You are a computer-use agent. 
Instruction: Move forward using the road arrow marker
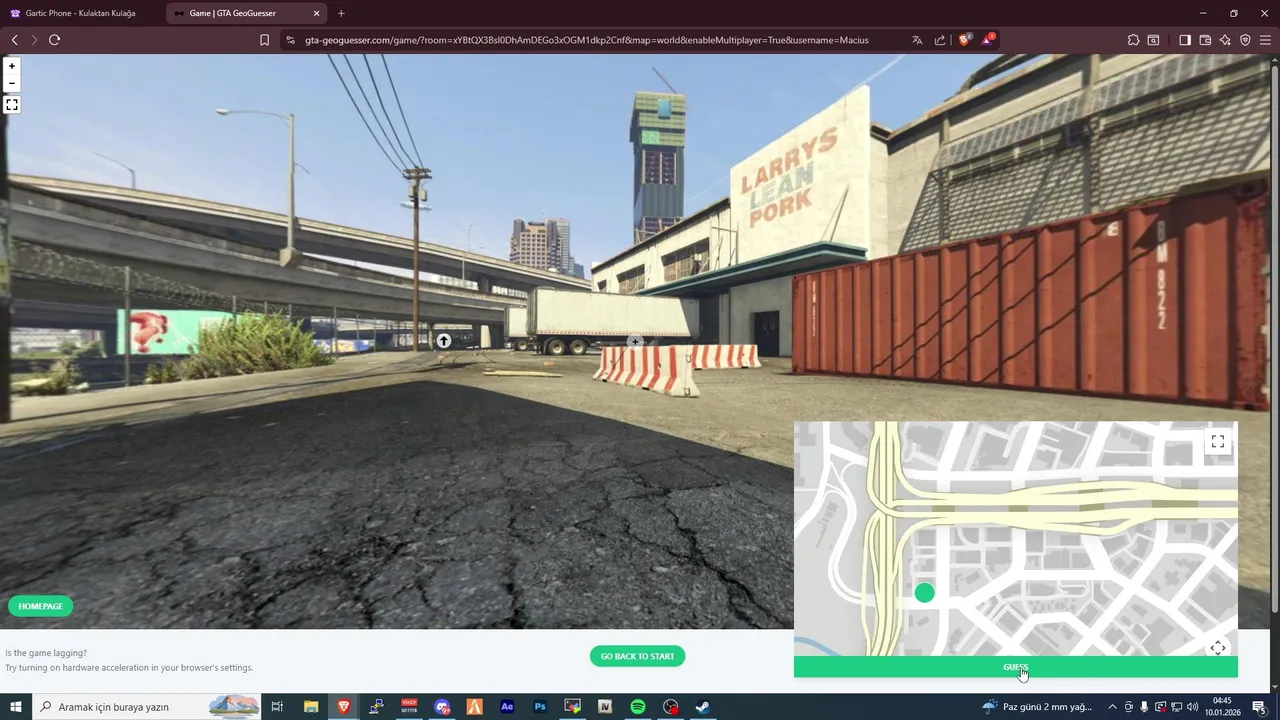[444, 341]
